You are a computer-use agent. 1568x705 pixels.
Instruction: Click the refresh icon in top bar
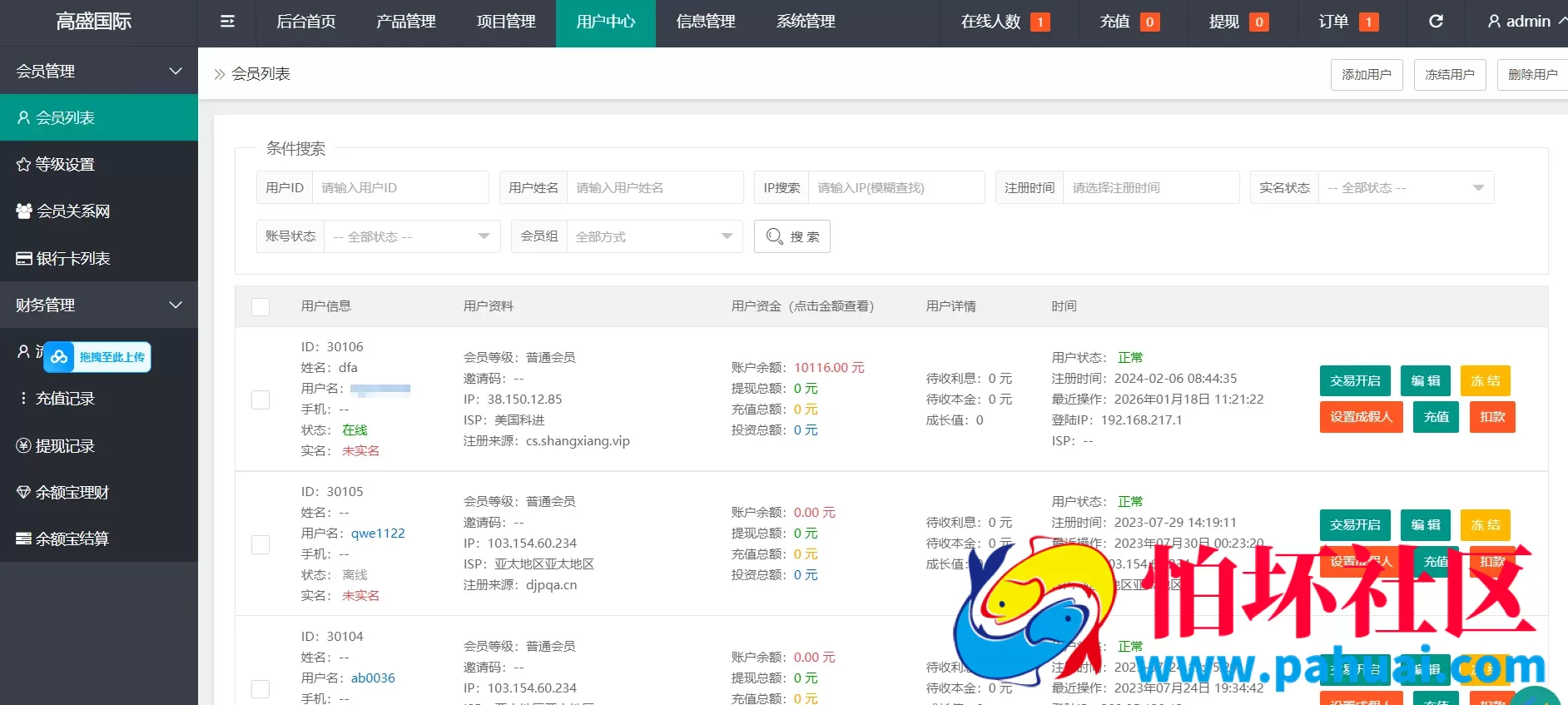click(x=1436, y=22)
